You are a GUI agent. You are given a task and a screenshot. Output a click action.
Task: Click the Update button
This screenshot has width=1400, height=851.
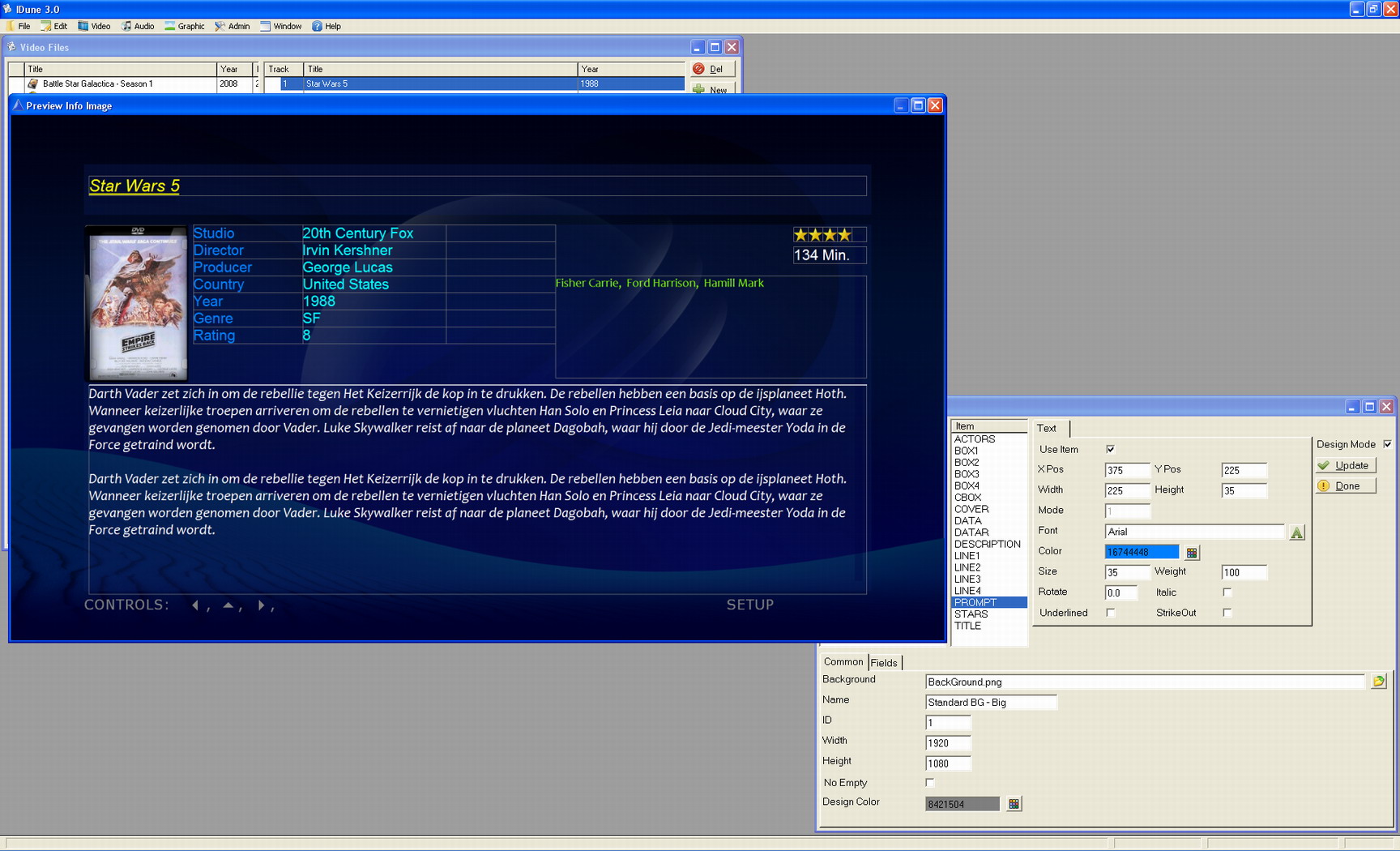pos(1346,465)
